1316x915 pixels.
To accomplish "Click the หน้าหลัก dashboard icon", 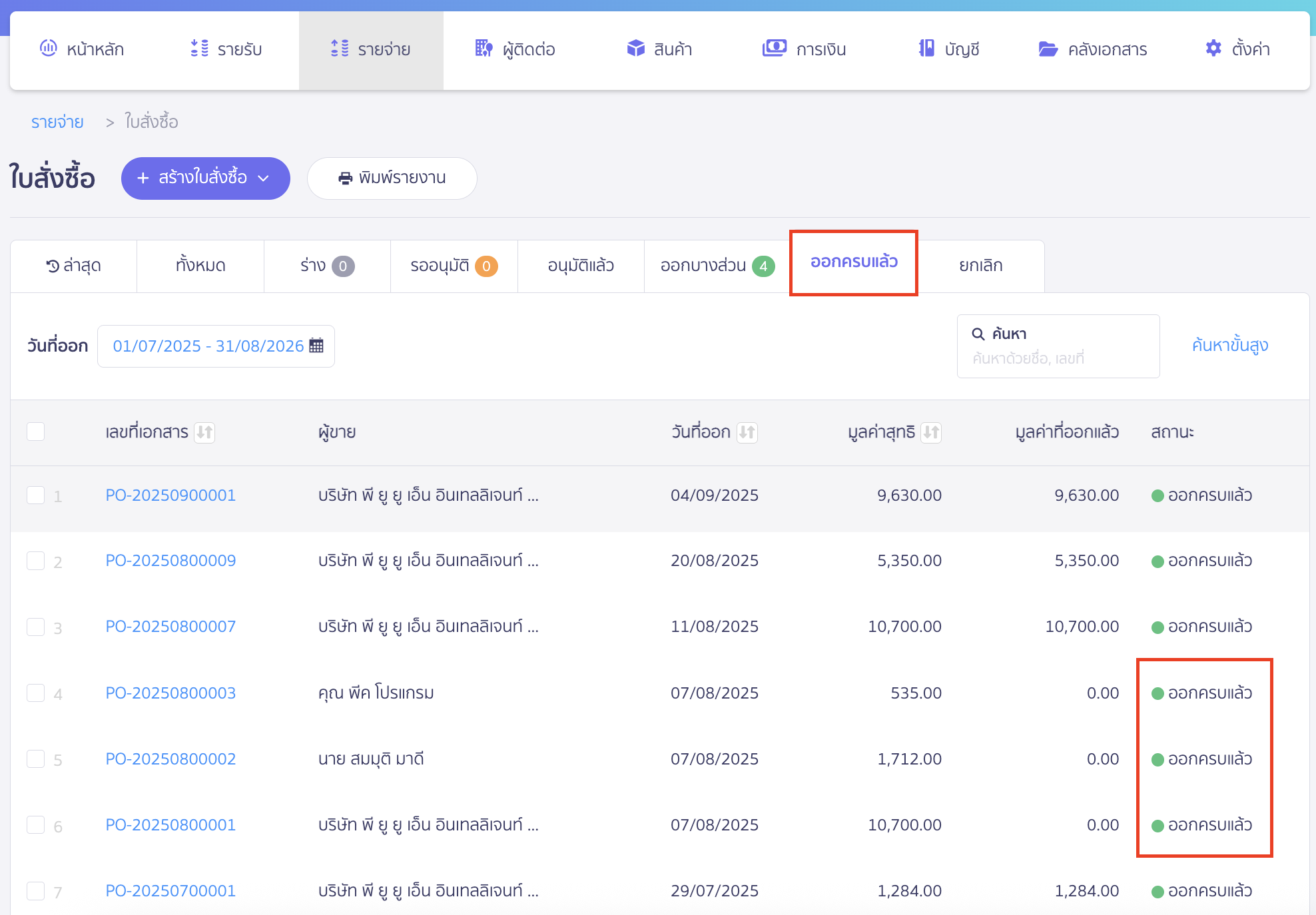I will pos(48,48).
